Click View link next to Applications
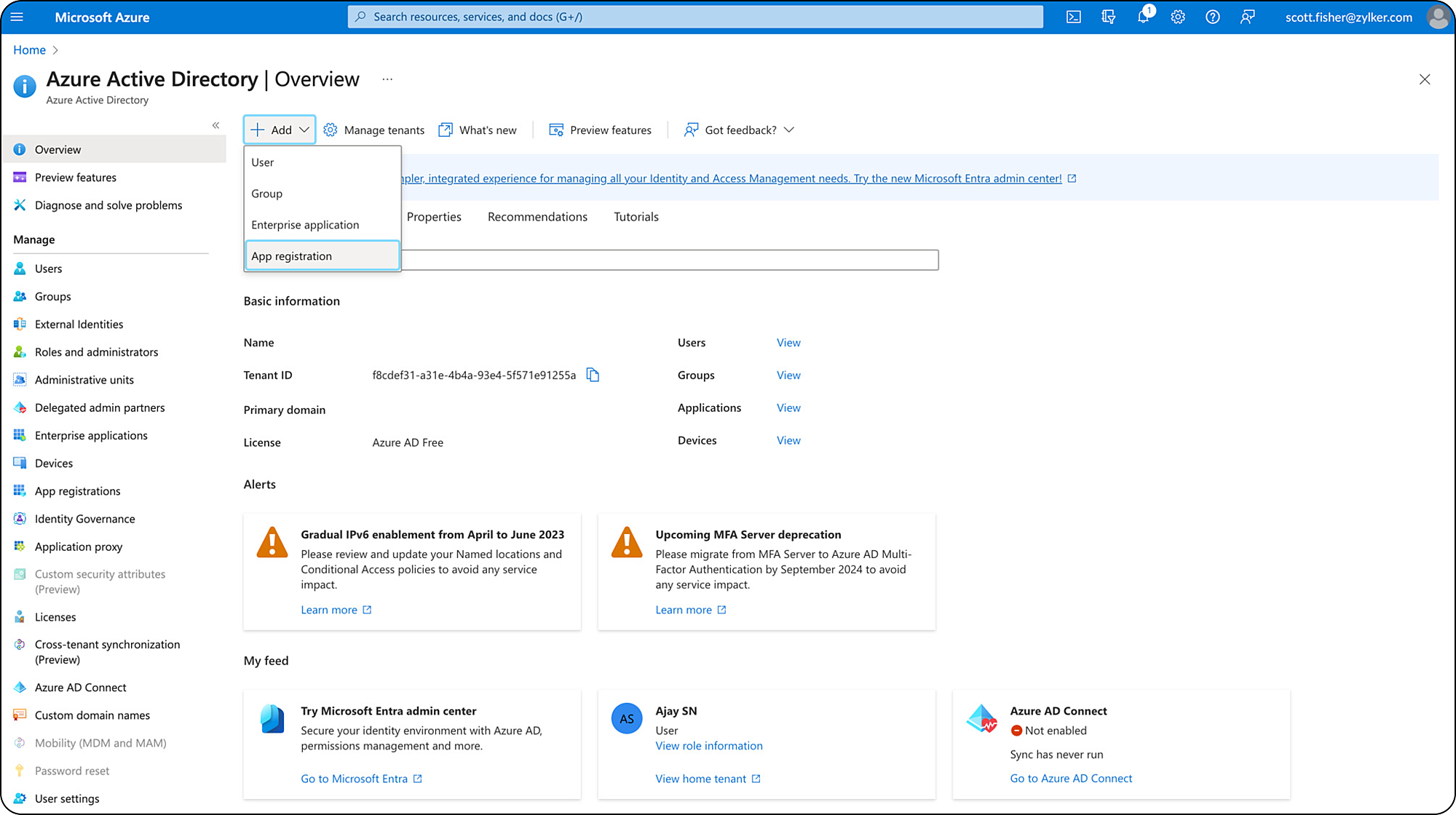This screenshot has width=1456, height=815. pos(788,407)
